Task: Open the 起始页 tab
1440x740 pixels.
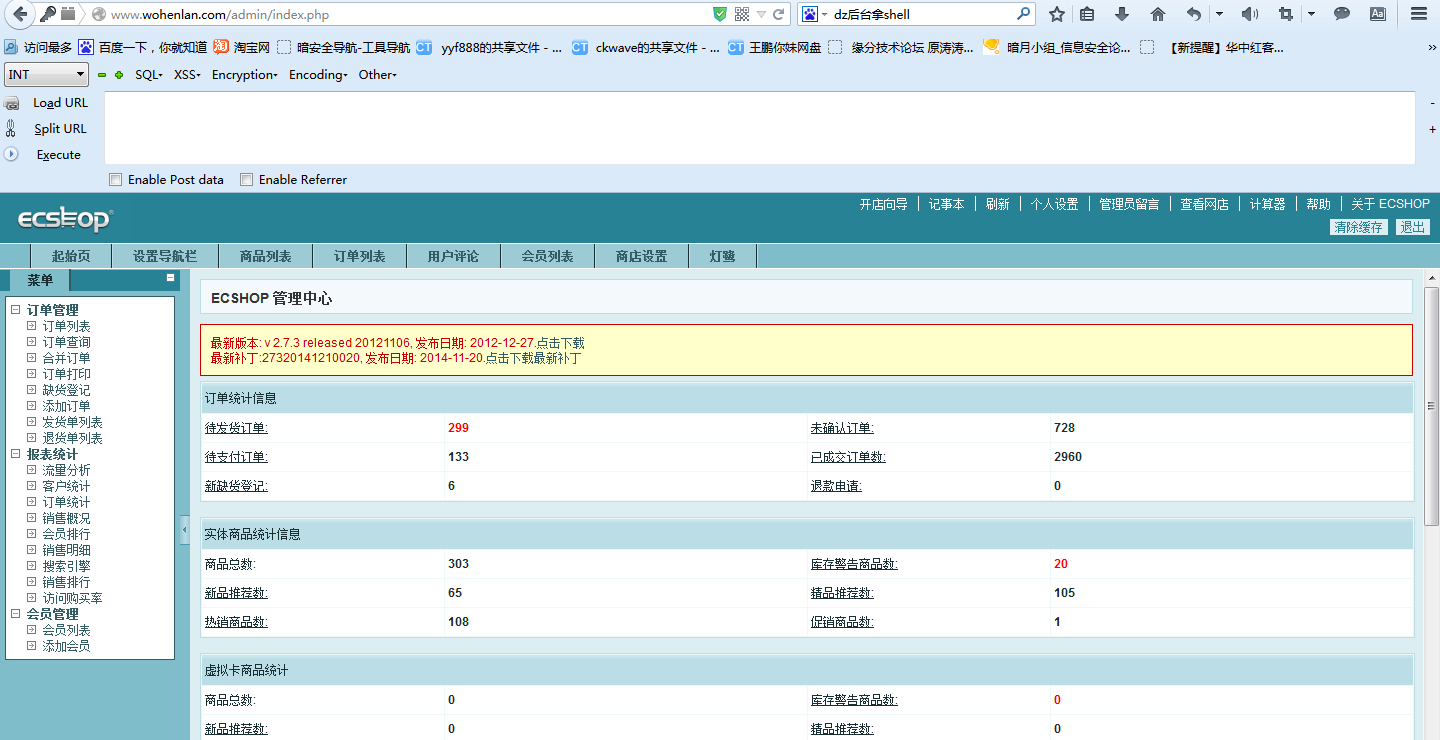Action: [x=71, y=256]
